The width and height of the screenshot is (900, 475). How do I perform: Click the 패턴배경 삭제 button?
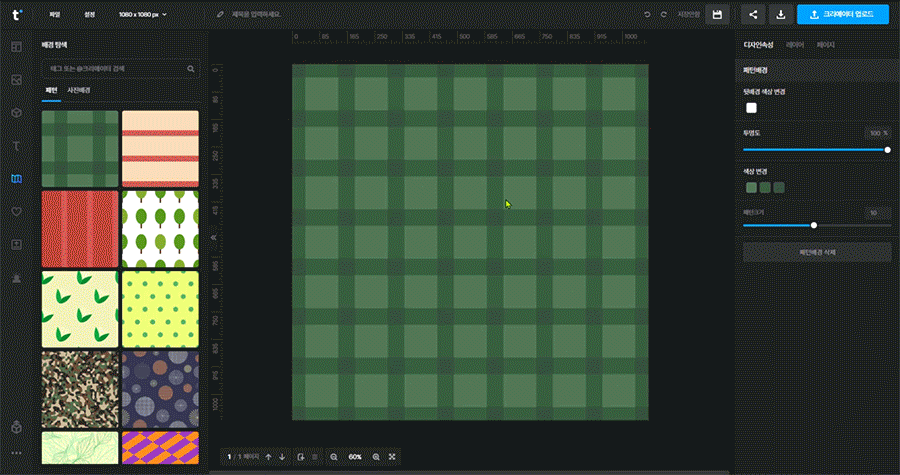[817, 252]
